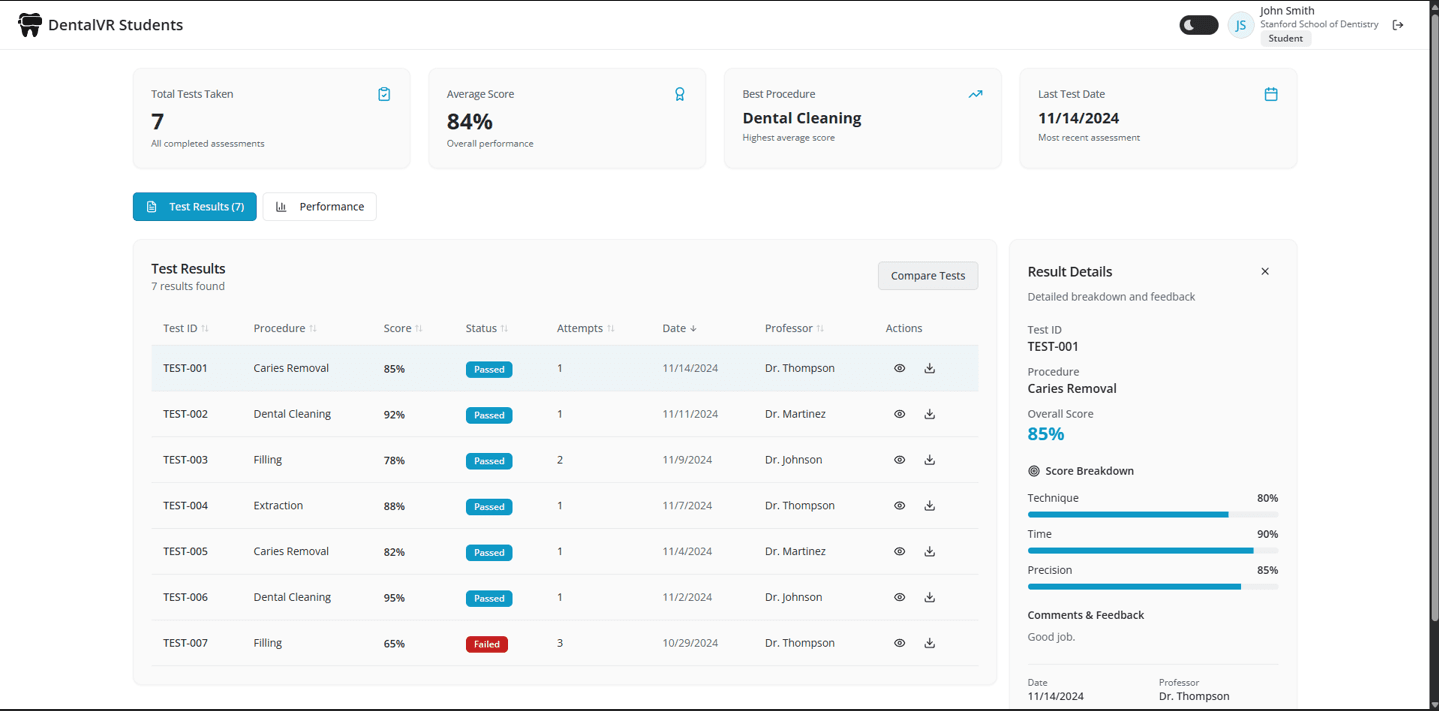The width and height of the screenshot is (1439, 711).
Task: Sort by Score column
Action: coord(403,328)
